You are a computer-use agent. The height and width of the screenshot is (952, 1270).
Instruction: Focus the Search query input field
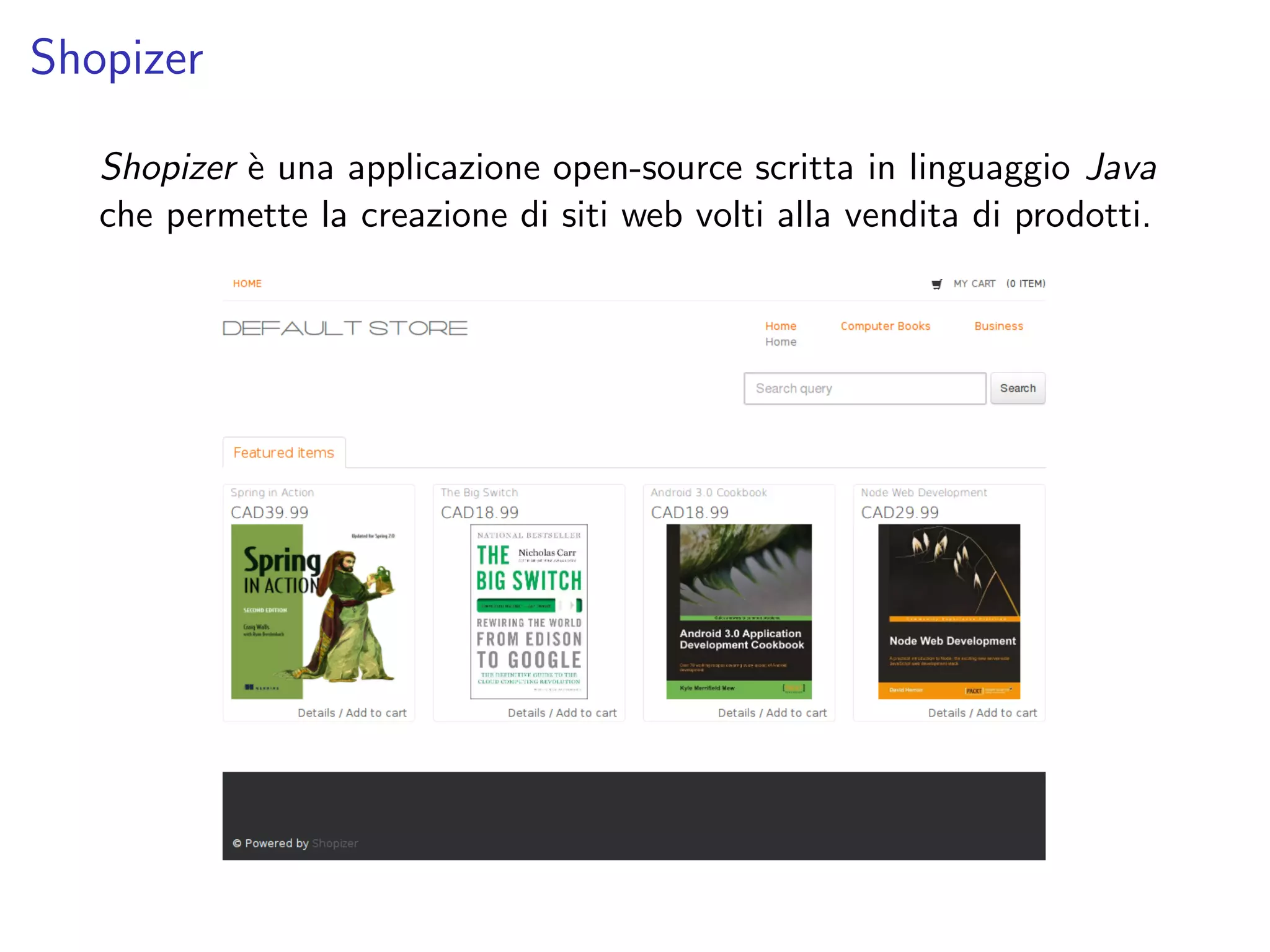click(864, 389)
